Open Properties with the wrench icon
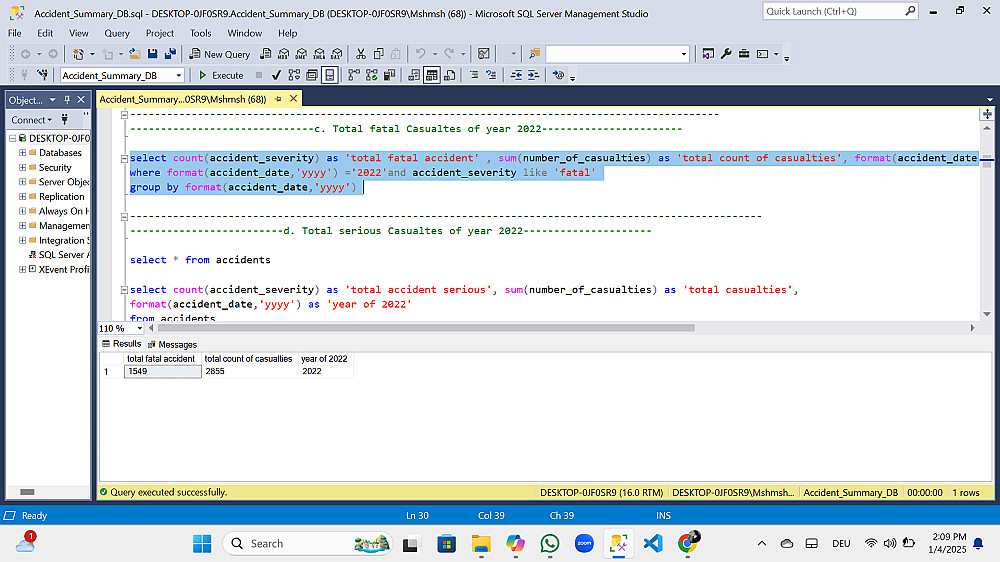The width and height of the screenshot is (1000, 562). (726, 54)
